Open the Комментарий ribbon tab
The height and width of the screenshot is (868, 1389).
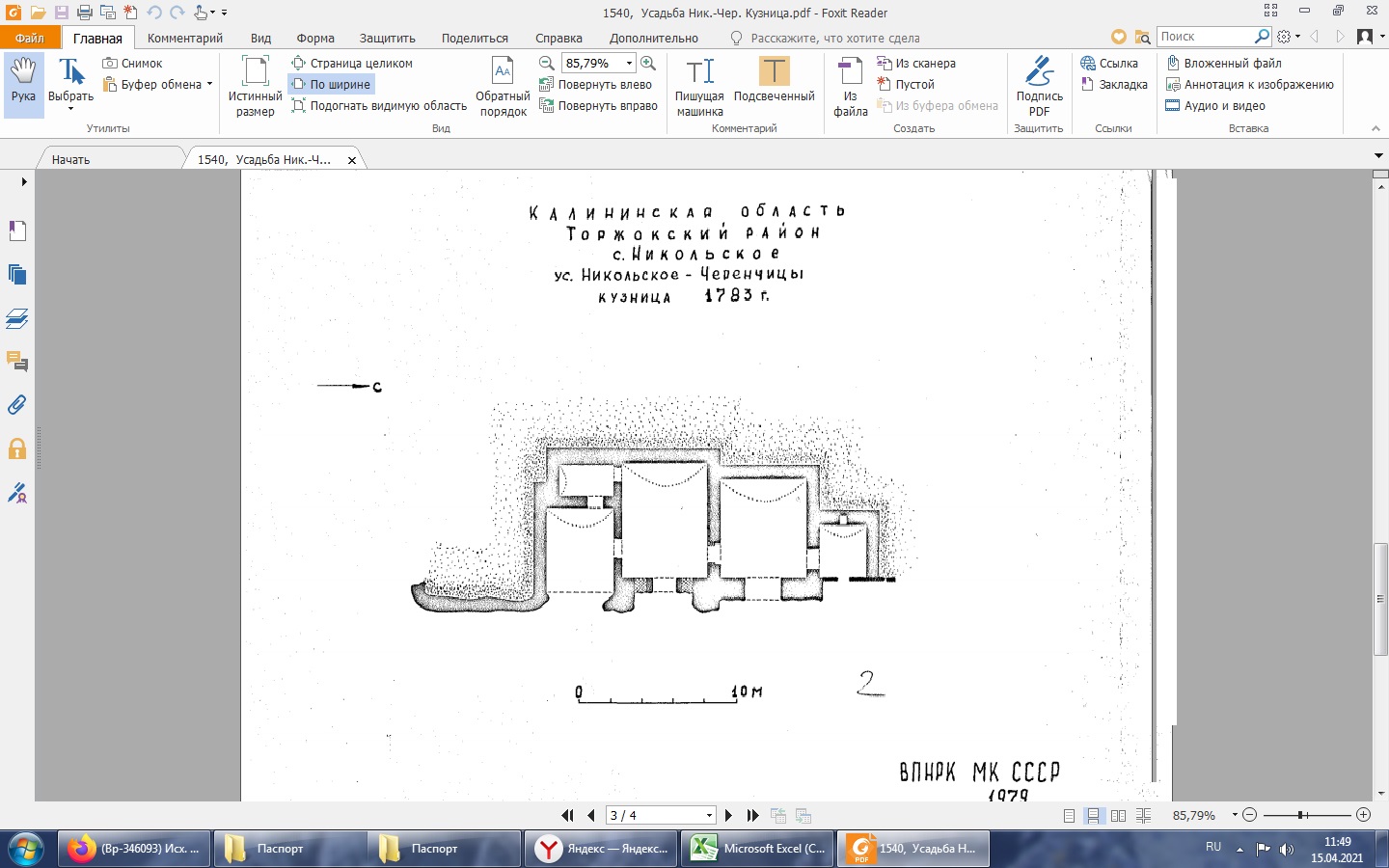coord(185,39)
